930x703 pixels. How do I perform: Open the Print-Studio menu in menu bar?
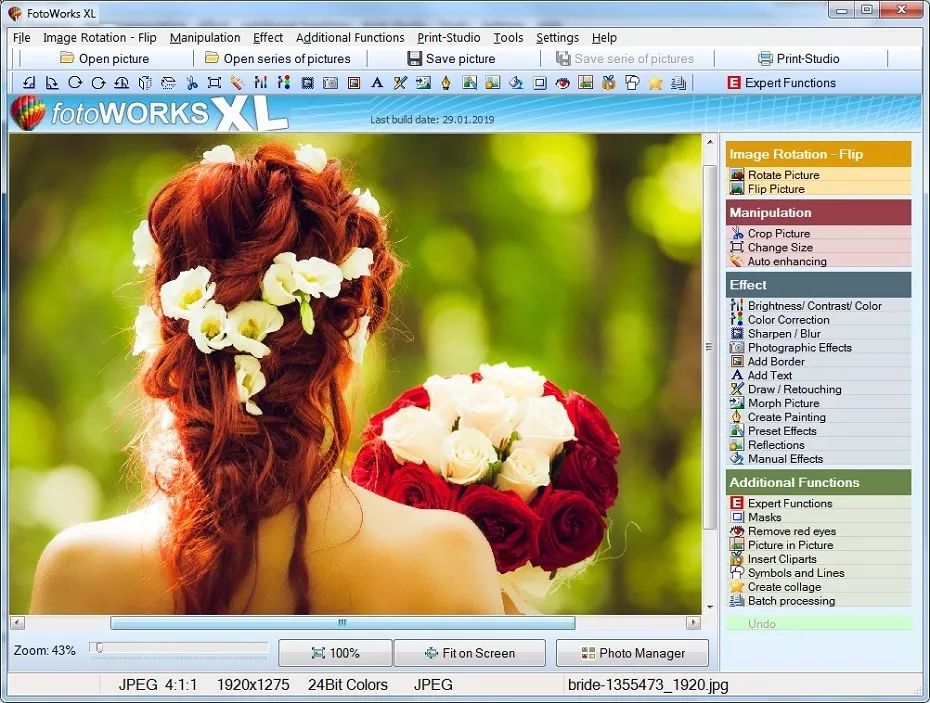tap(449, 38)
